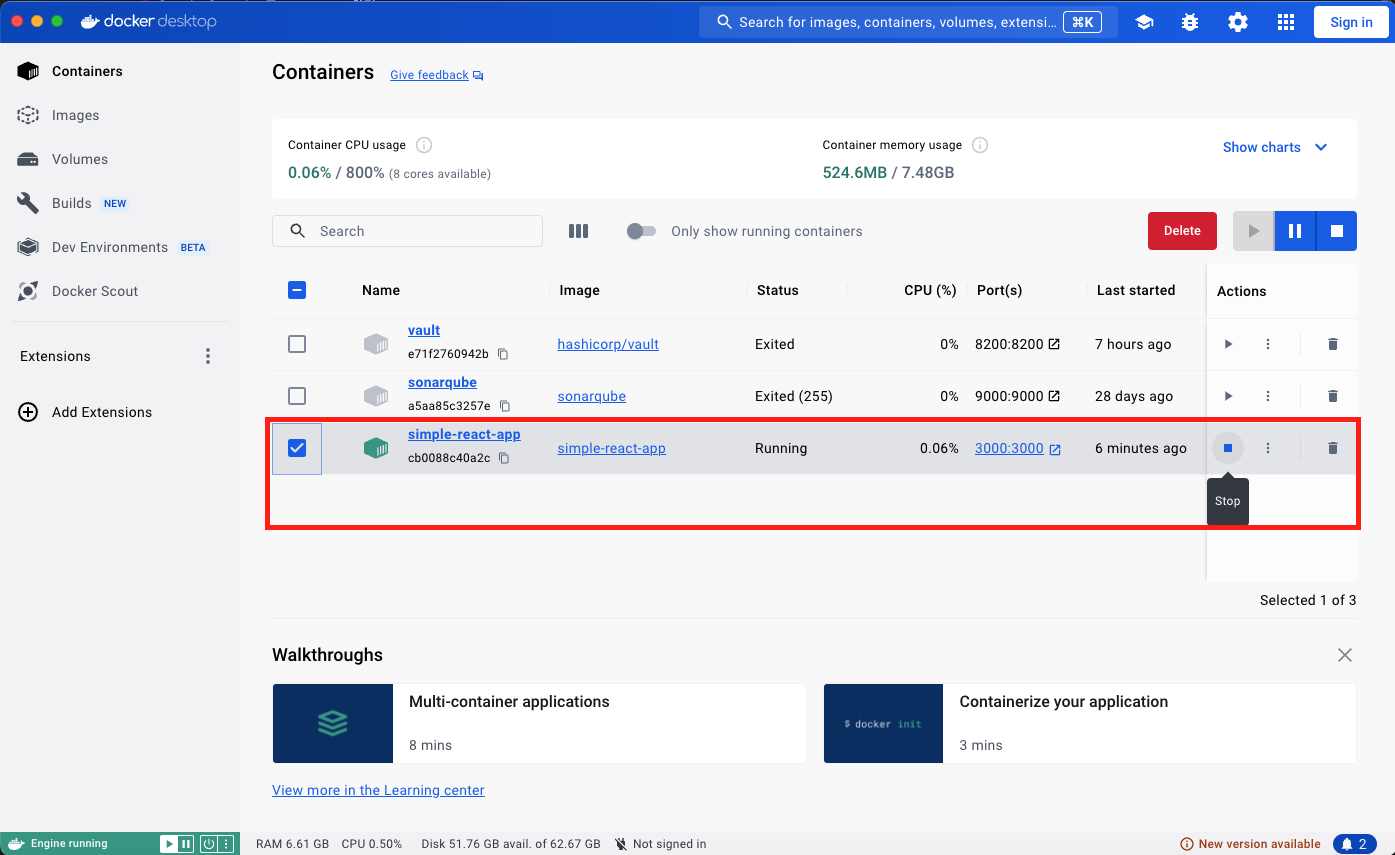Open Containerize your application walkthrough

(1090, 724)
